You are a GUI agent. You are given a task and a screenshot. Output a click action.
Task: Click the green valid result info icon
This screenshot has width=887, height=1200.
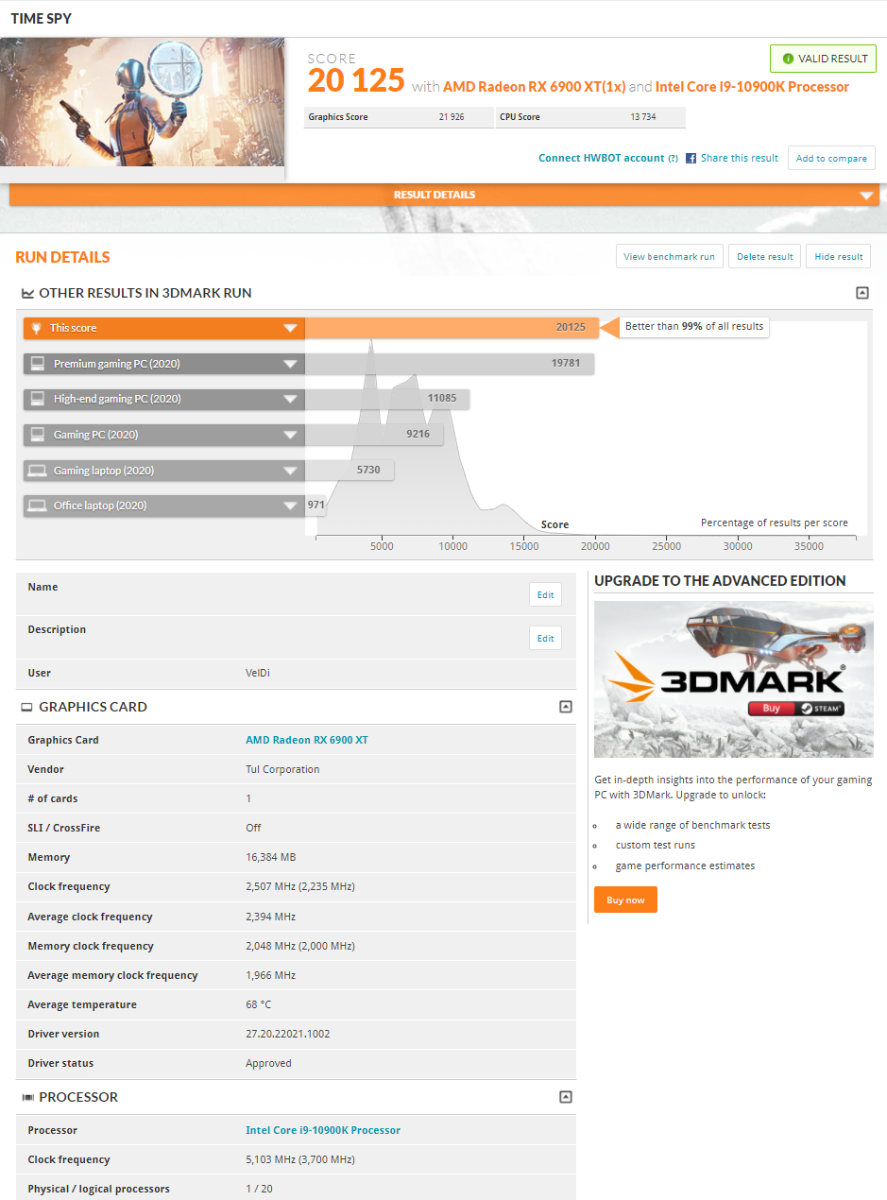pyautogui.click(x=788, y=59)
